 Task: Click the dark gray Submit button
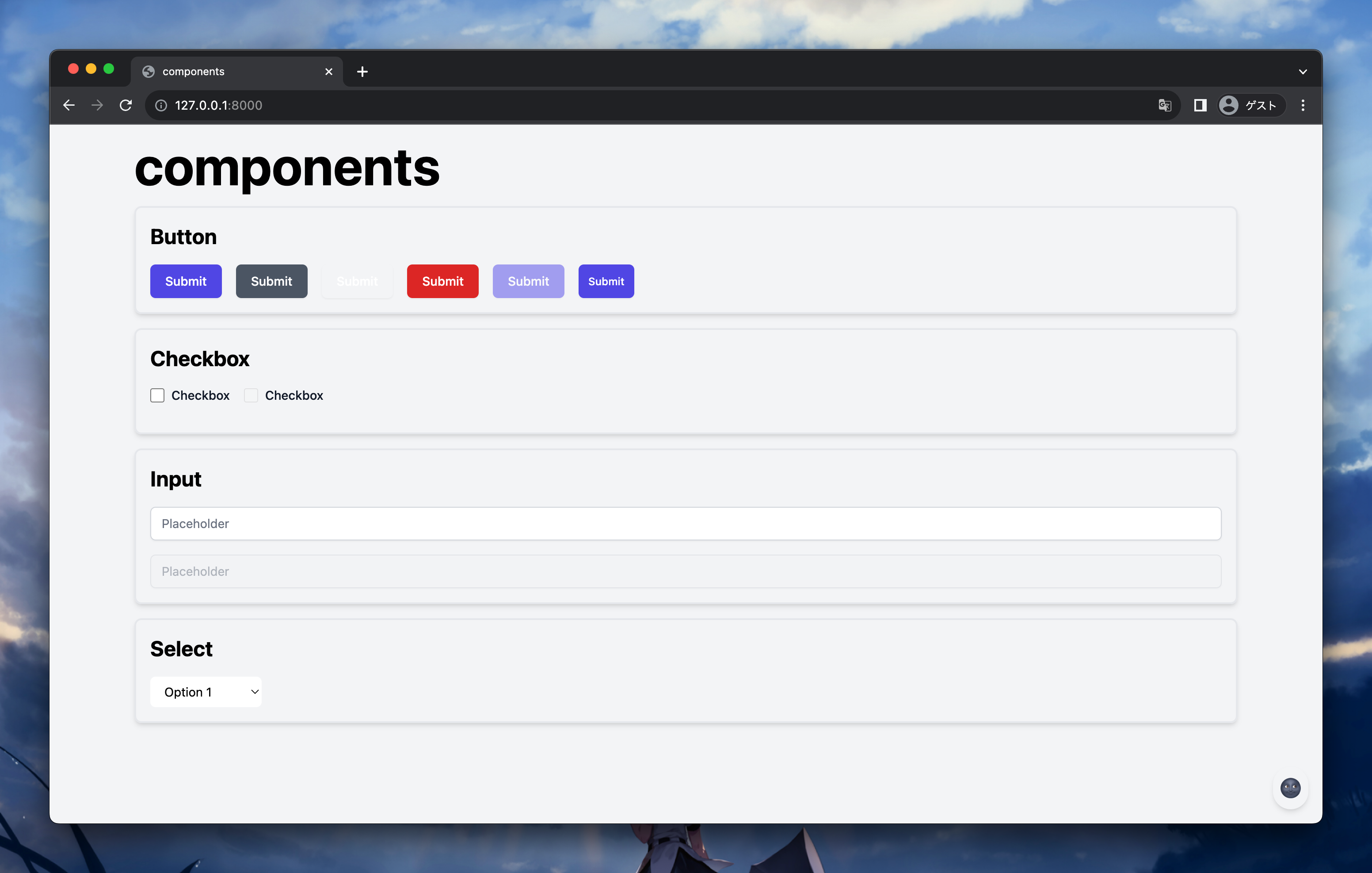pyautogui.click(x=271, y=281)
